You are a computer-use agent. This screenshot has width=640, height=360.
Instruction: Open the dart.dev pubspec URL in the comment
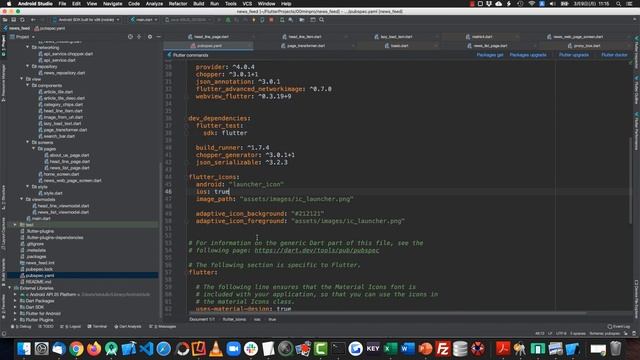coord(316,250)
